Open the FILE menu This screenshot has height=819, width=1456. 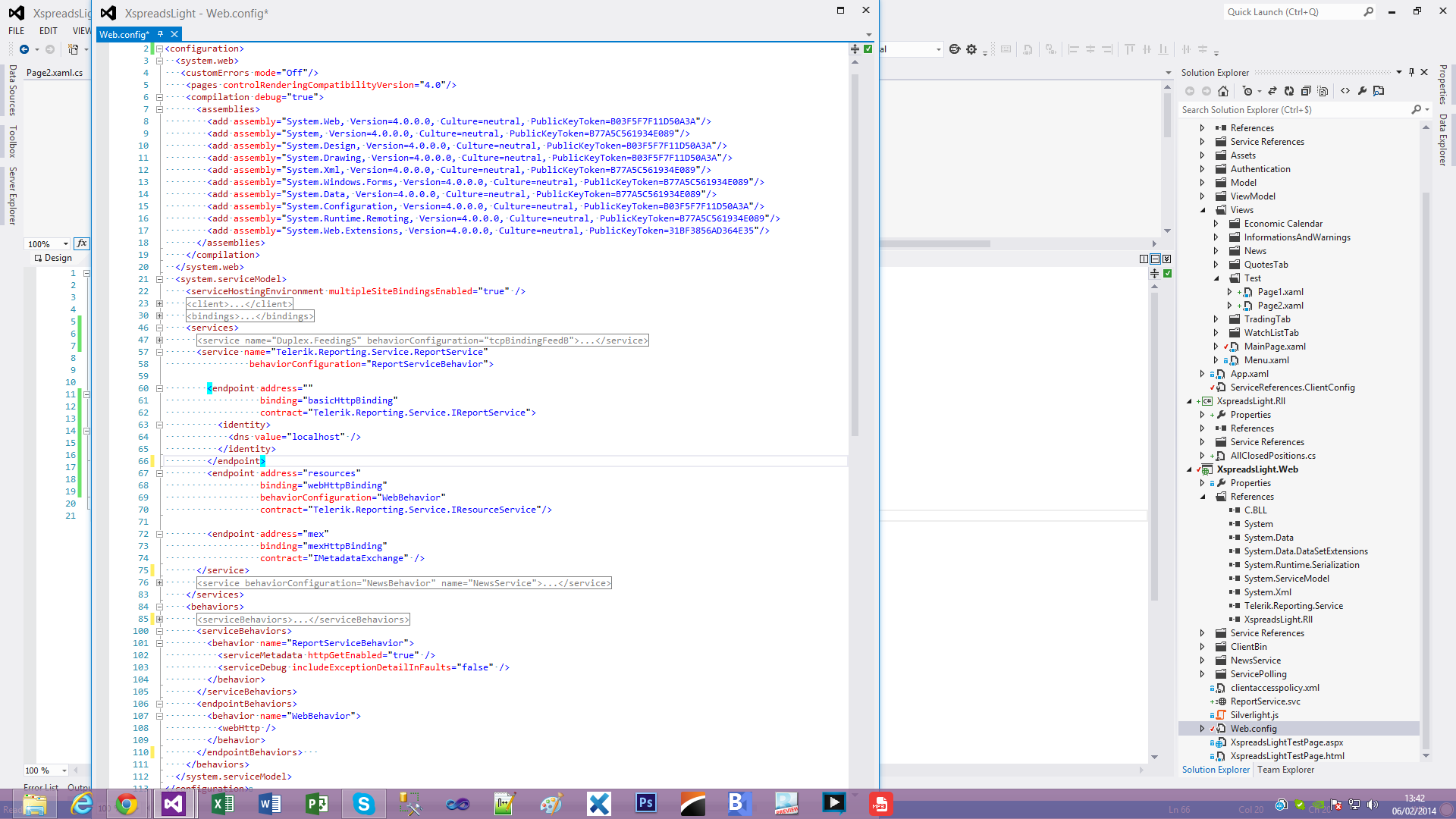coord(17,31)
